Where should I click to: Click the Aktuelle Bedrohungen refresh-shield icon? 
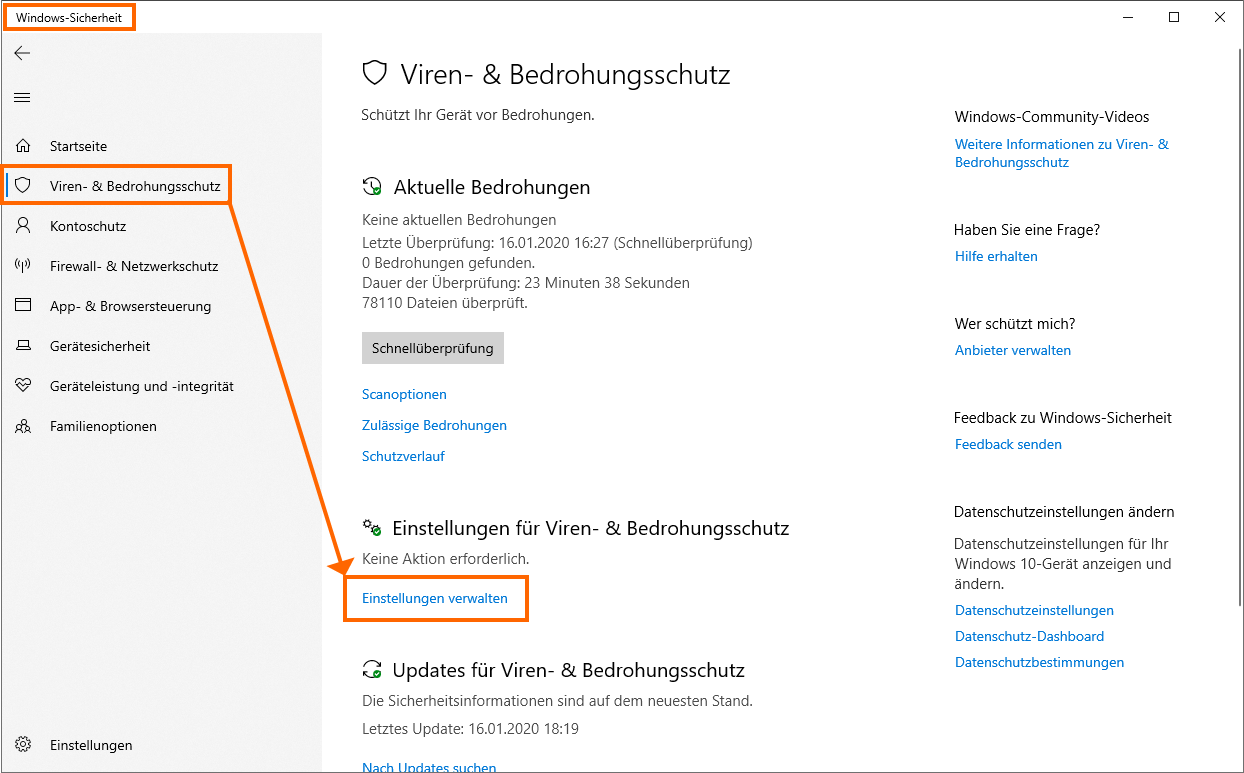pos(373,187)
